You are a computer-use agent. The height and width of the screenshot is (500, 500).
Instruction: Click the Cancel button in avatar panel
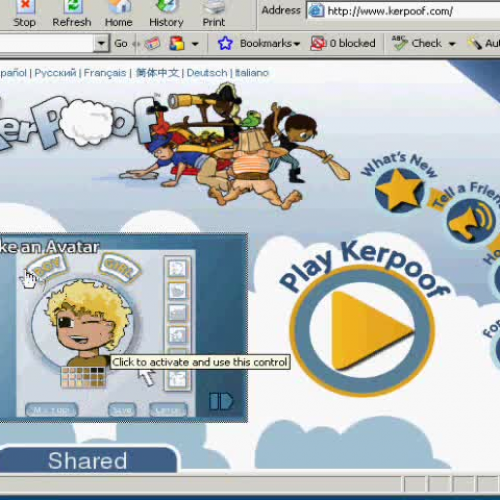[x=169, y=410]
